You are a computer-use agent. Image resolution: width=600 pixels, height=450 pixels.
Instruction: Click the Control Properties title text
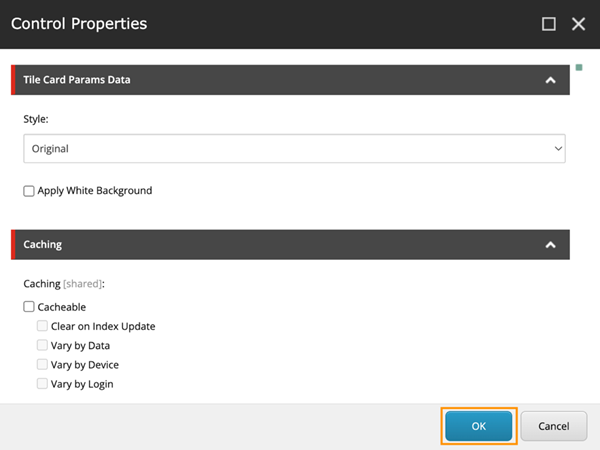tap(79, 23)
